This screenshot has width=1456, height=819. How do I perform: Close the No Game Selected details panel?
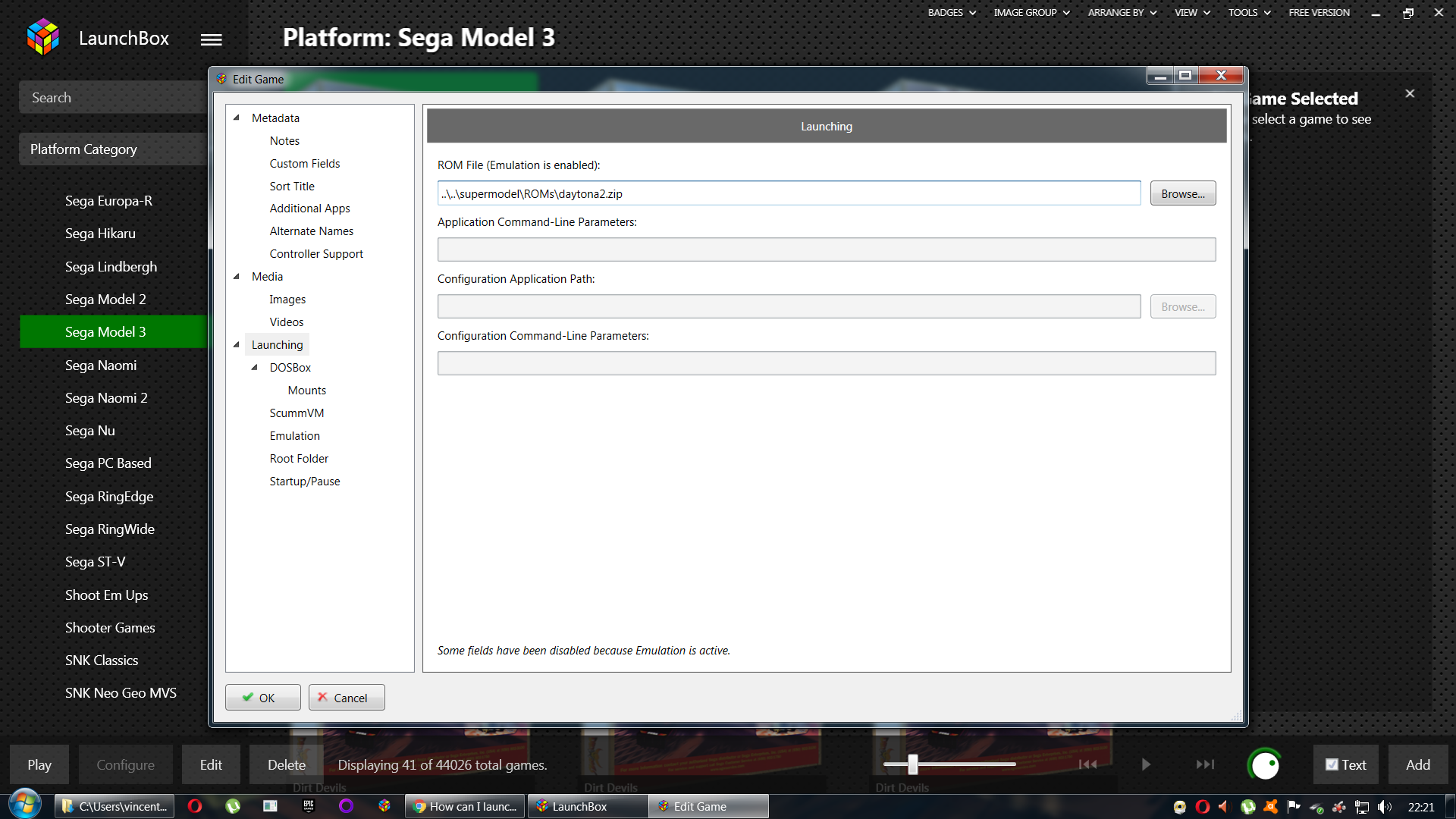pyautogui.click(x=1410, y=93)
